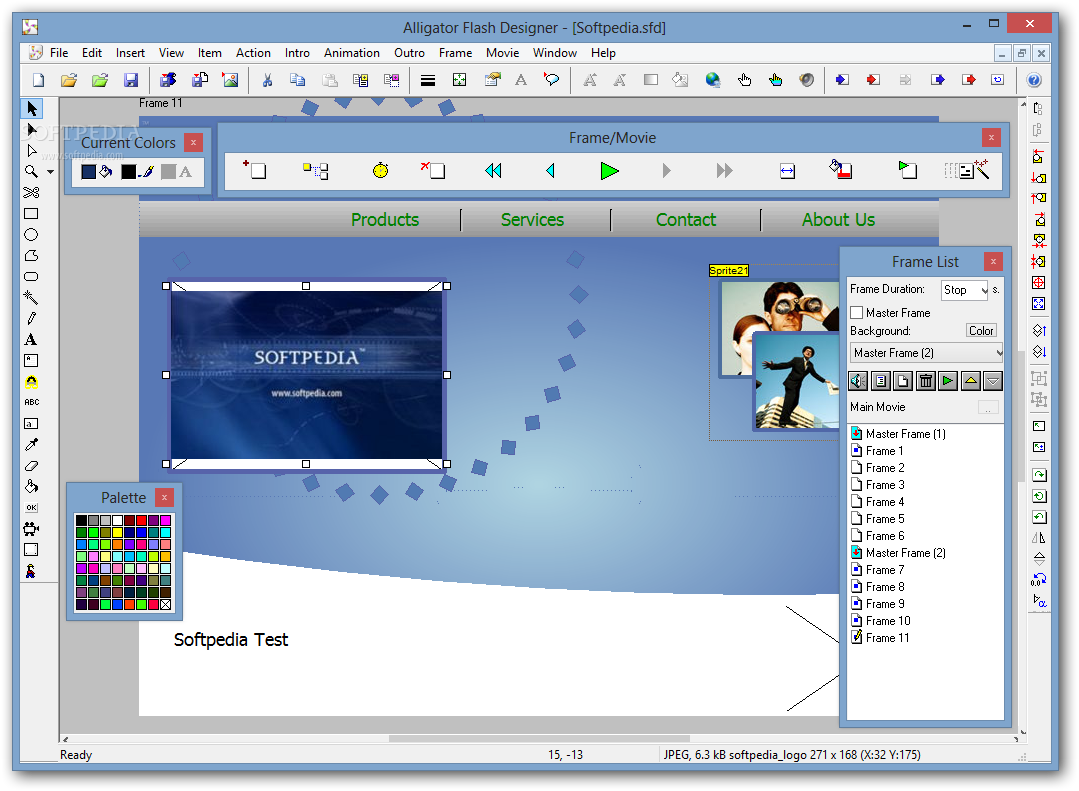Click the line color black swatch
This screenshot has height=791, width=1079.
click(128, 171)
